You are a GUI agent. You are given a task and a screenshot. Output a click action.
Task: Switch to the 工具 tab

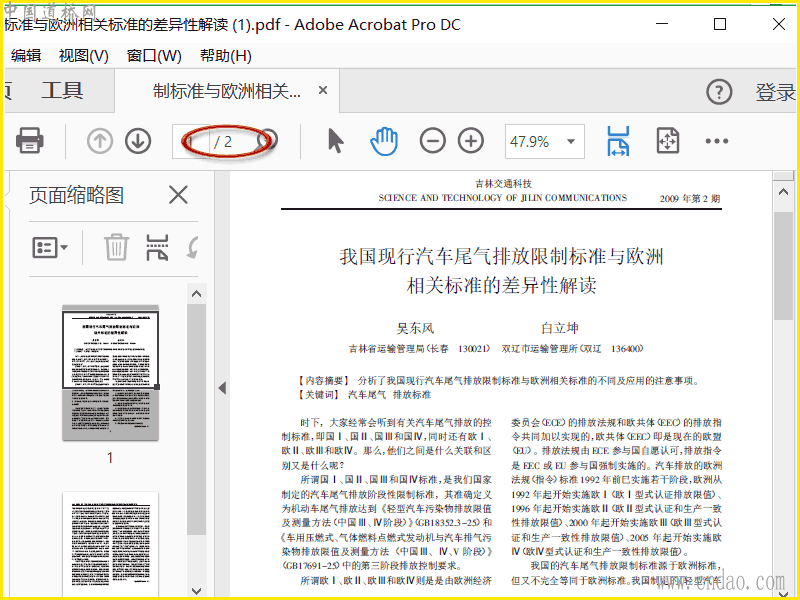coord(62,91)
